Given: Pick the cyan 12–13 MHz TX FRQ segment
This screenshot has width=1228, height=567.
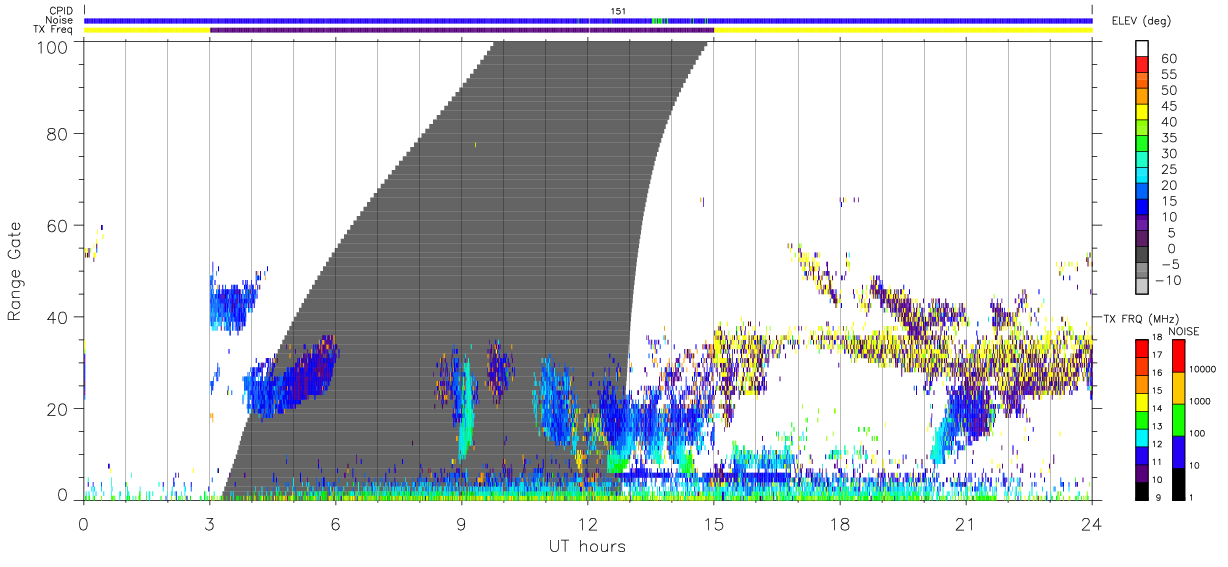Looking at the screenshot, I should pos(1143,436).
